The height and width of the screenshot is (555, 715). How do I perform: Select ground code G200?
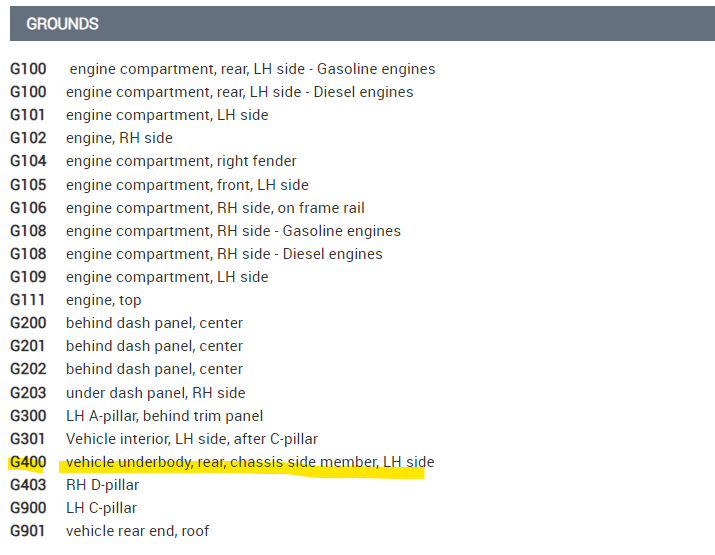pyautogui.click(x=27, y=323)
